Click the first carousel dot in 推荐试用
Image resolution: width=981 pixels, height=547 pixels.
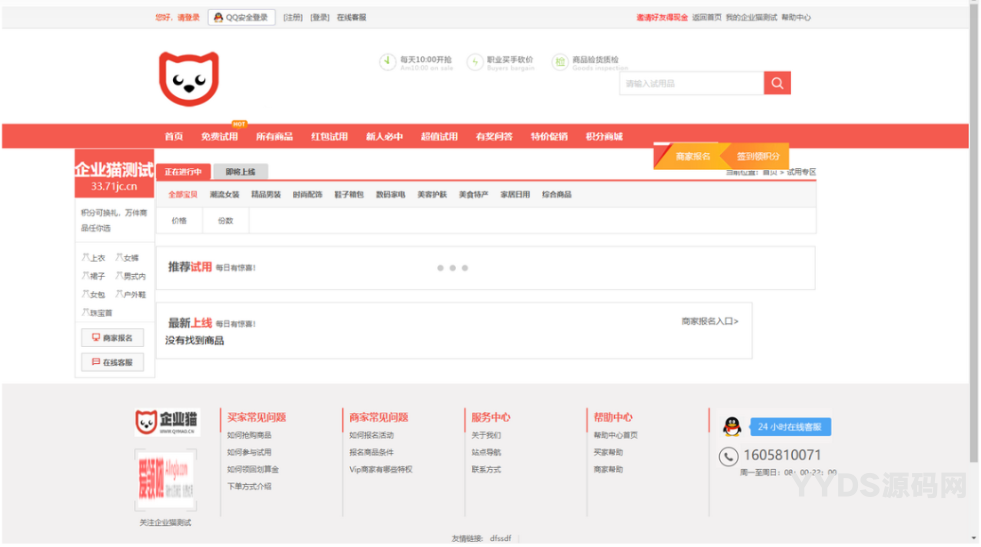tap(440, 268)
